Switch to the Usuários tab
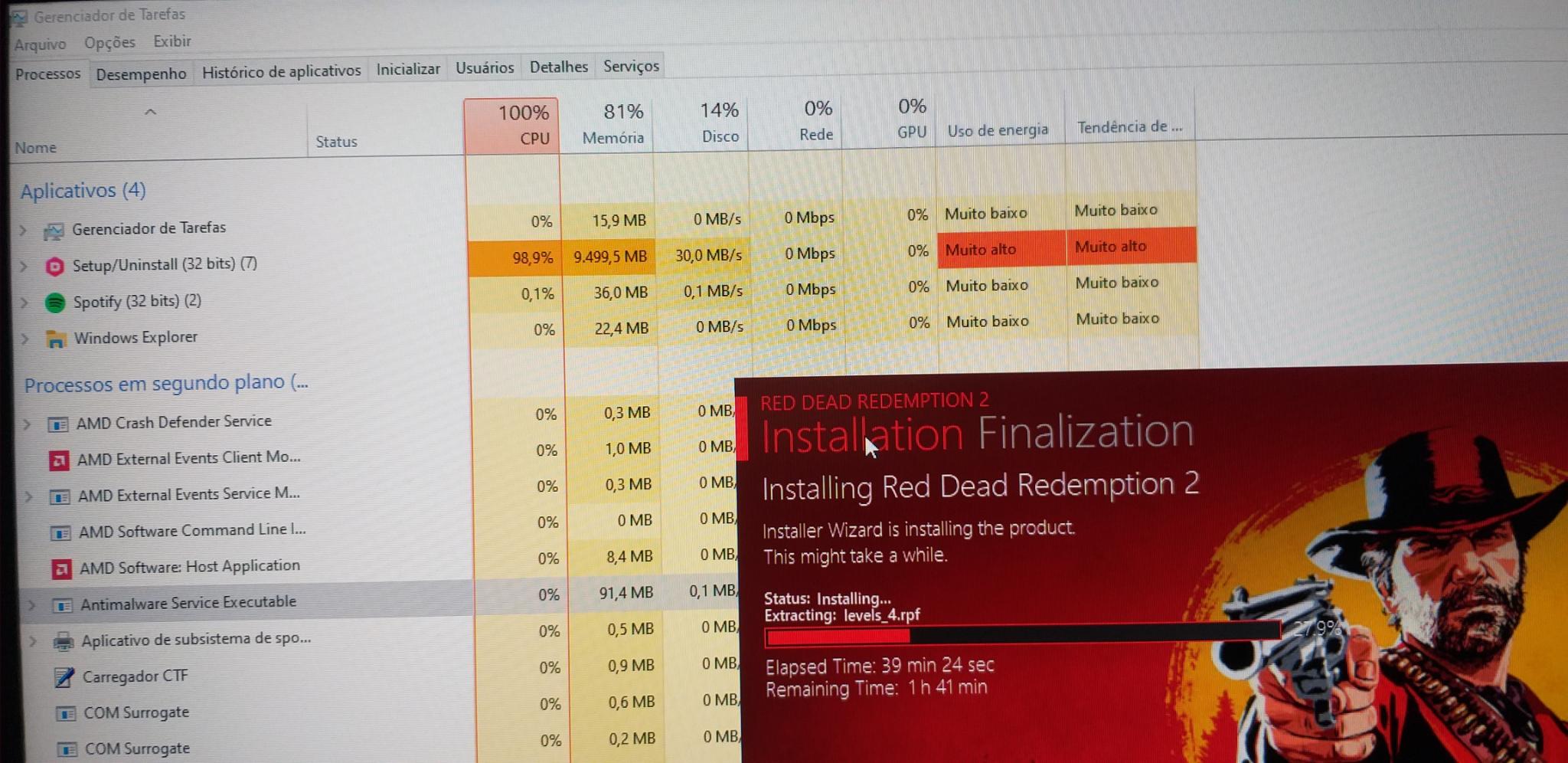This screenshot has width=1568, height=763. (485, 67)
